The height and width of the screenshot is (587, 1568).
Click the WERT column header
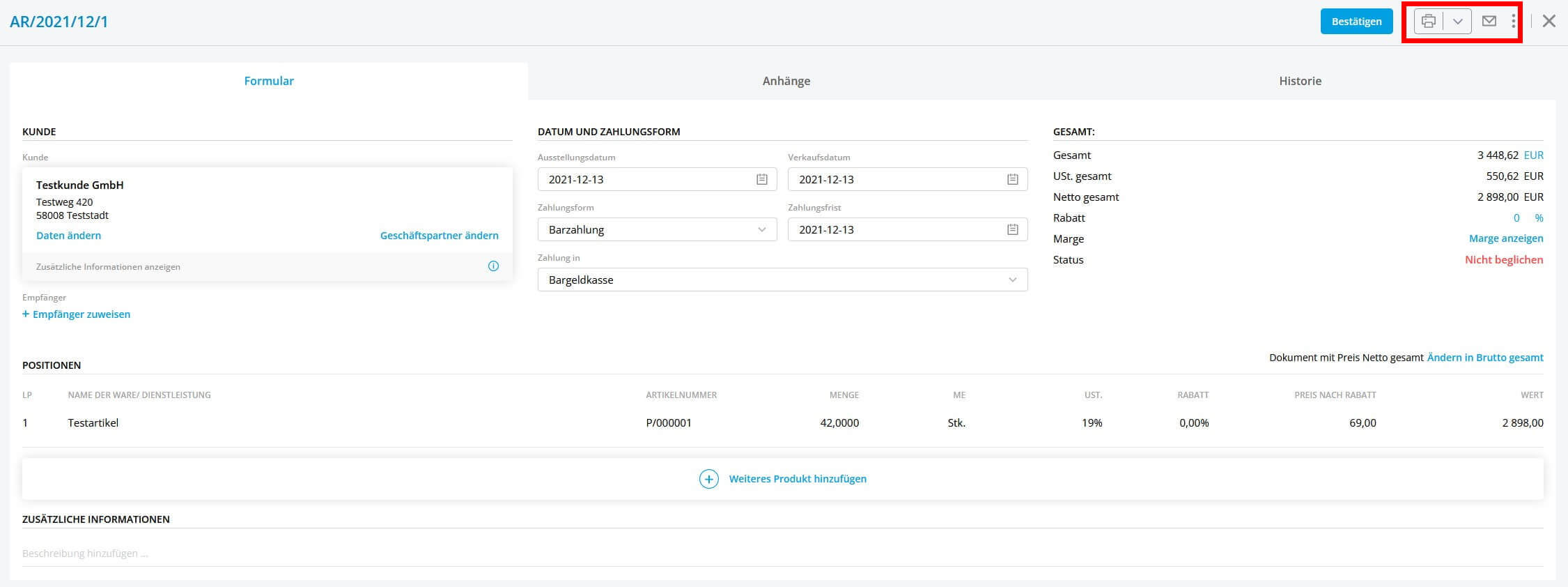click(1532, 395)
